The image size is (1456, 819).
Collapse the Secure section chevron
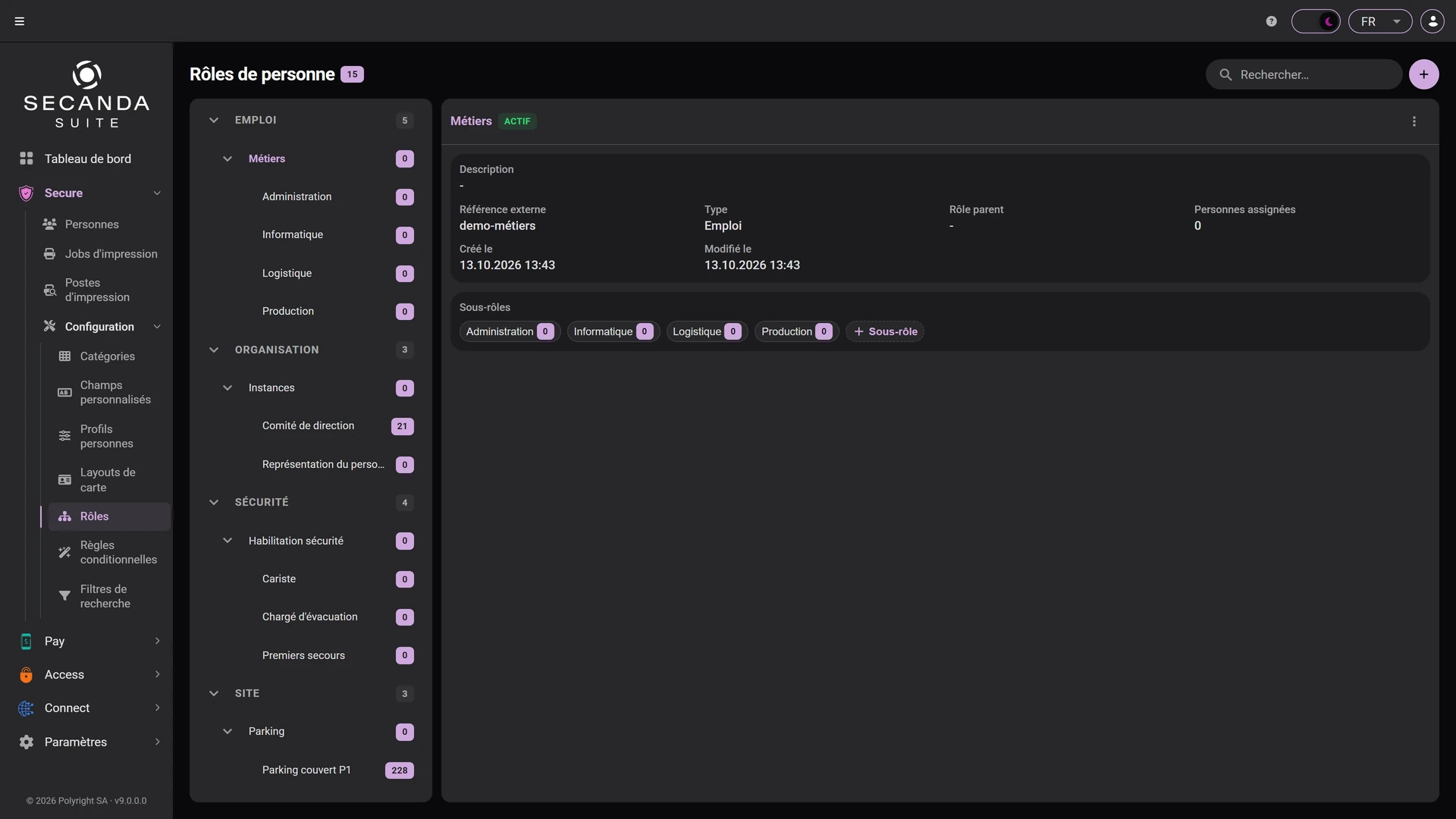point(157,193)
